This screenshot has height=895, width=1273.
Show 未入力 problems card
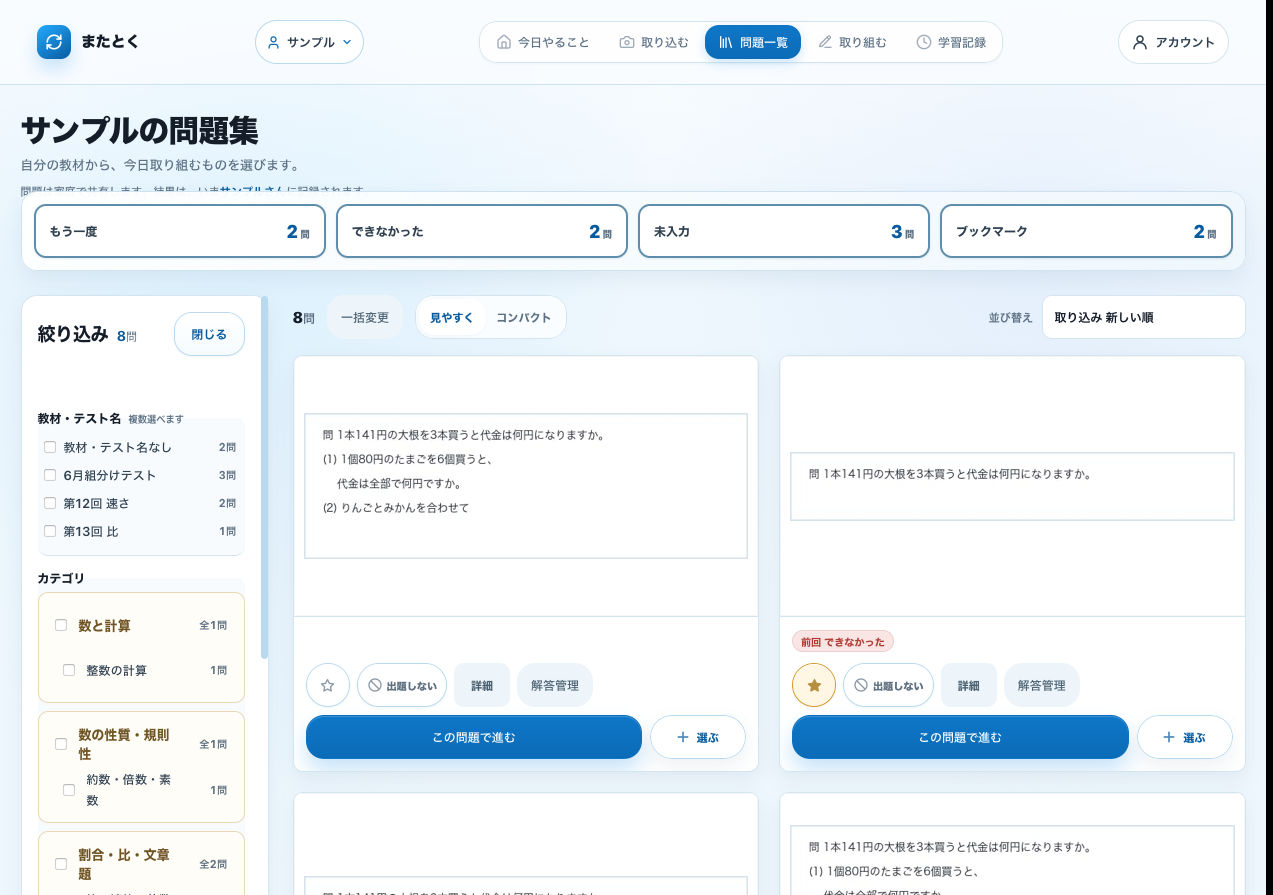[784, 231]
